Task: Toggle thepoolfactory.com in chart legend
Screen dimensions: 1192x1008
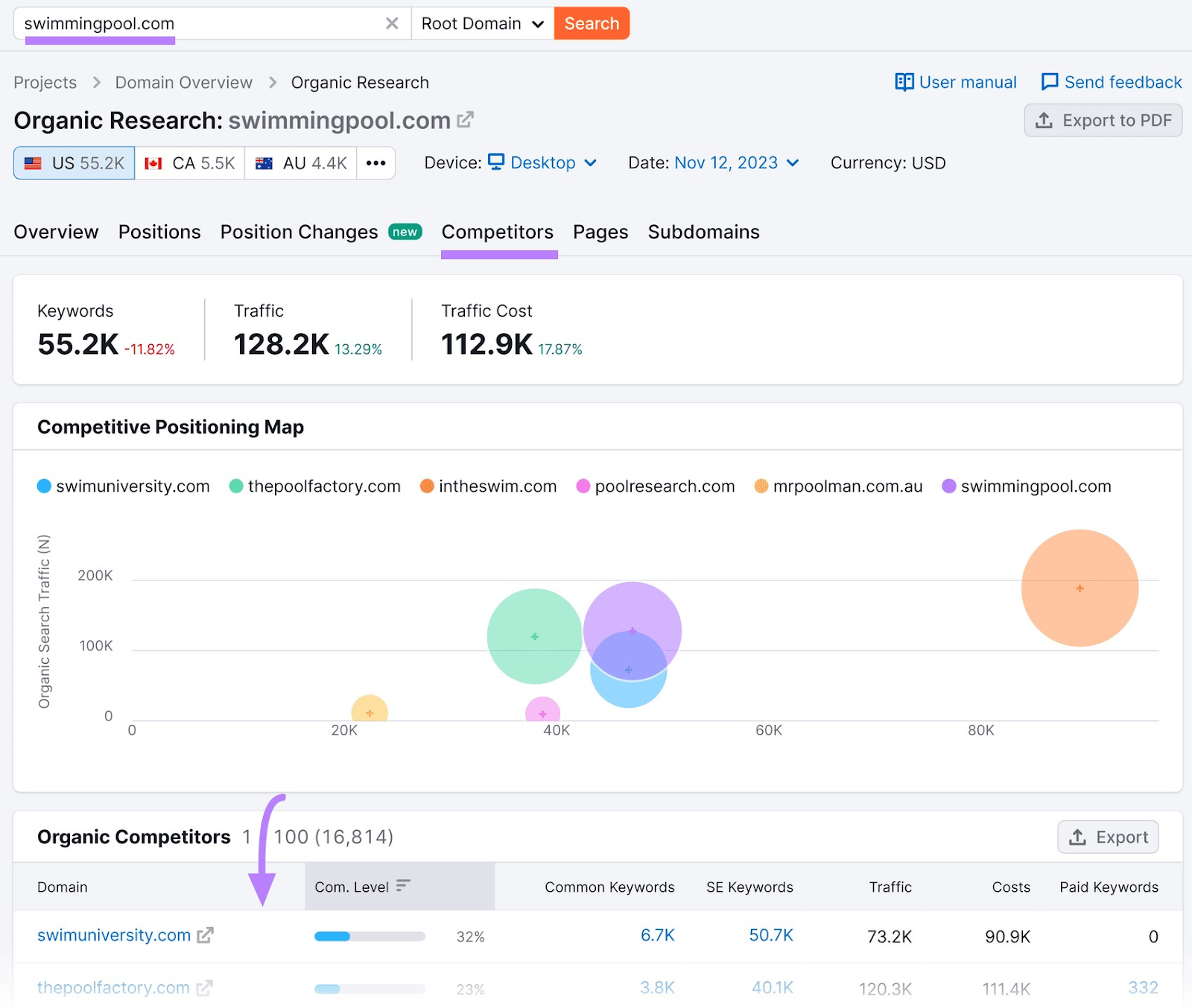Action: [315, 486]
